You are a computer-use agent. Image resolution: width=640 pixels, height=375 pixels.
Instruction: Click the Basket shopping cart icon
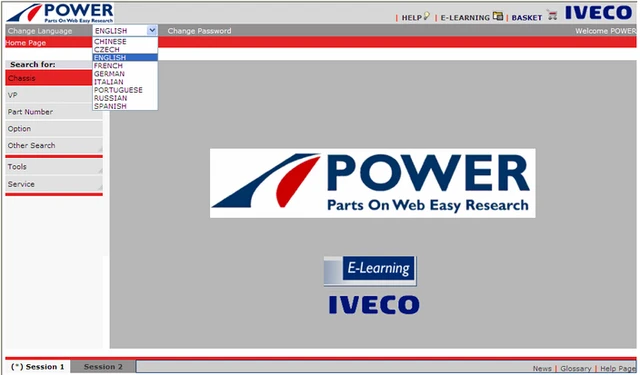click(552, 16)
